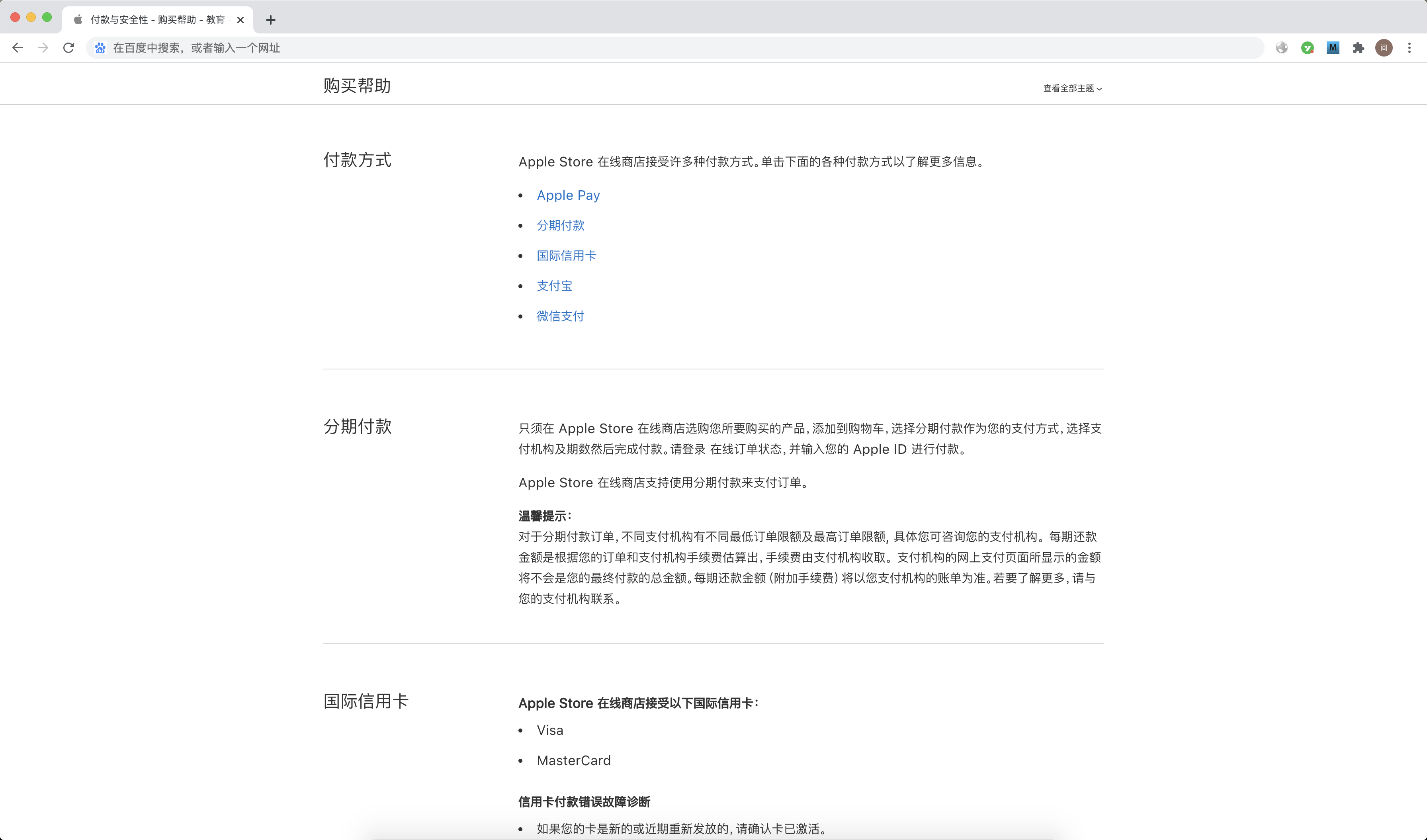This screenshot has width=1427, height=840.
Task: Focus the address bar search field
Action: tap(680, 48)
